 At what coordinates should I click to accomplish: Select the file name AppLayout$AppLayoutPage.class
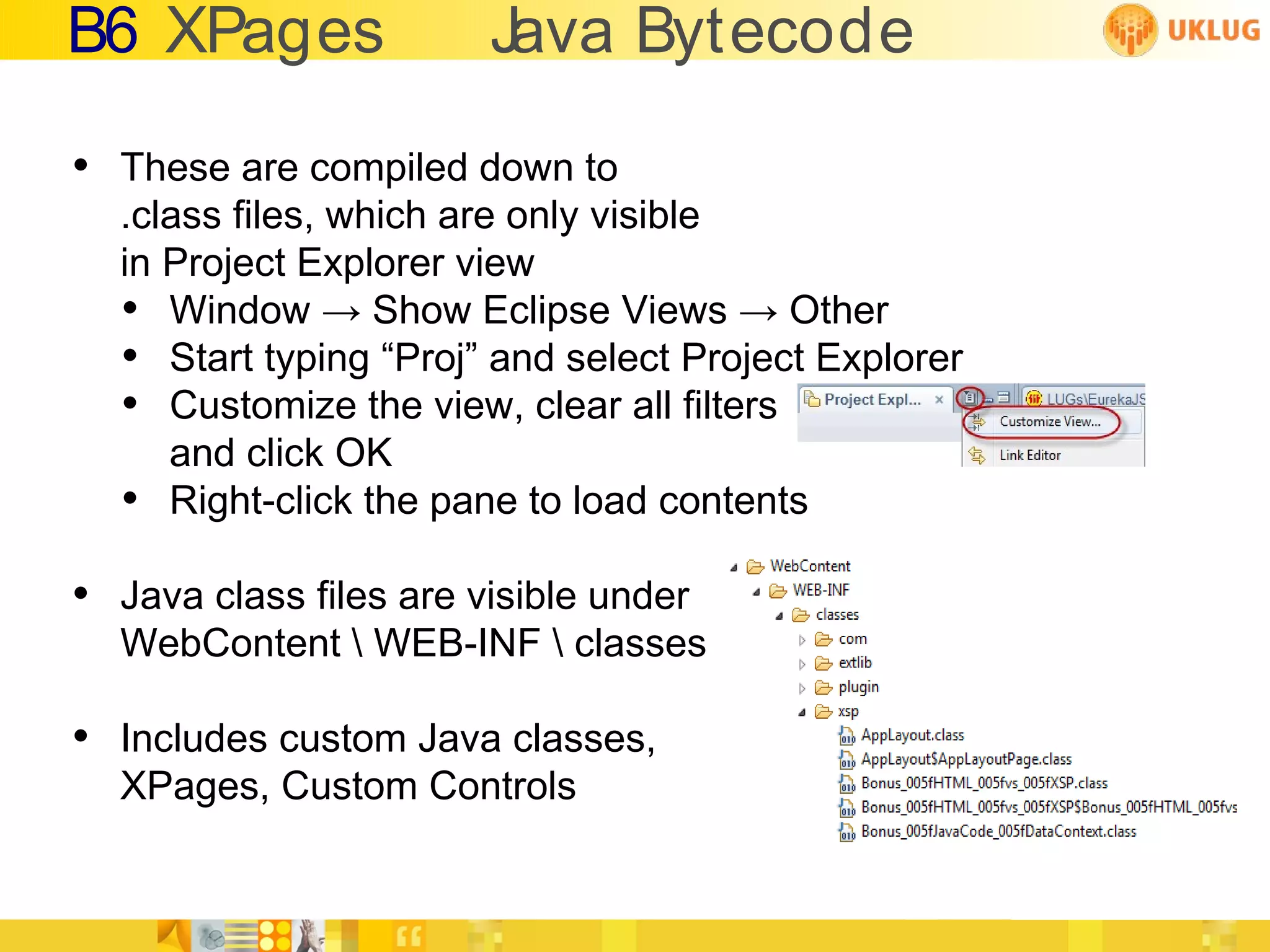coord(966,759)
